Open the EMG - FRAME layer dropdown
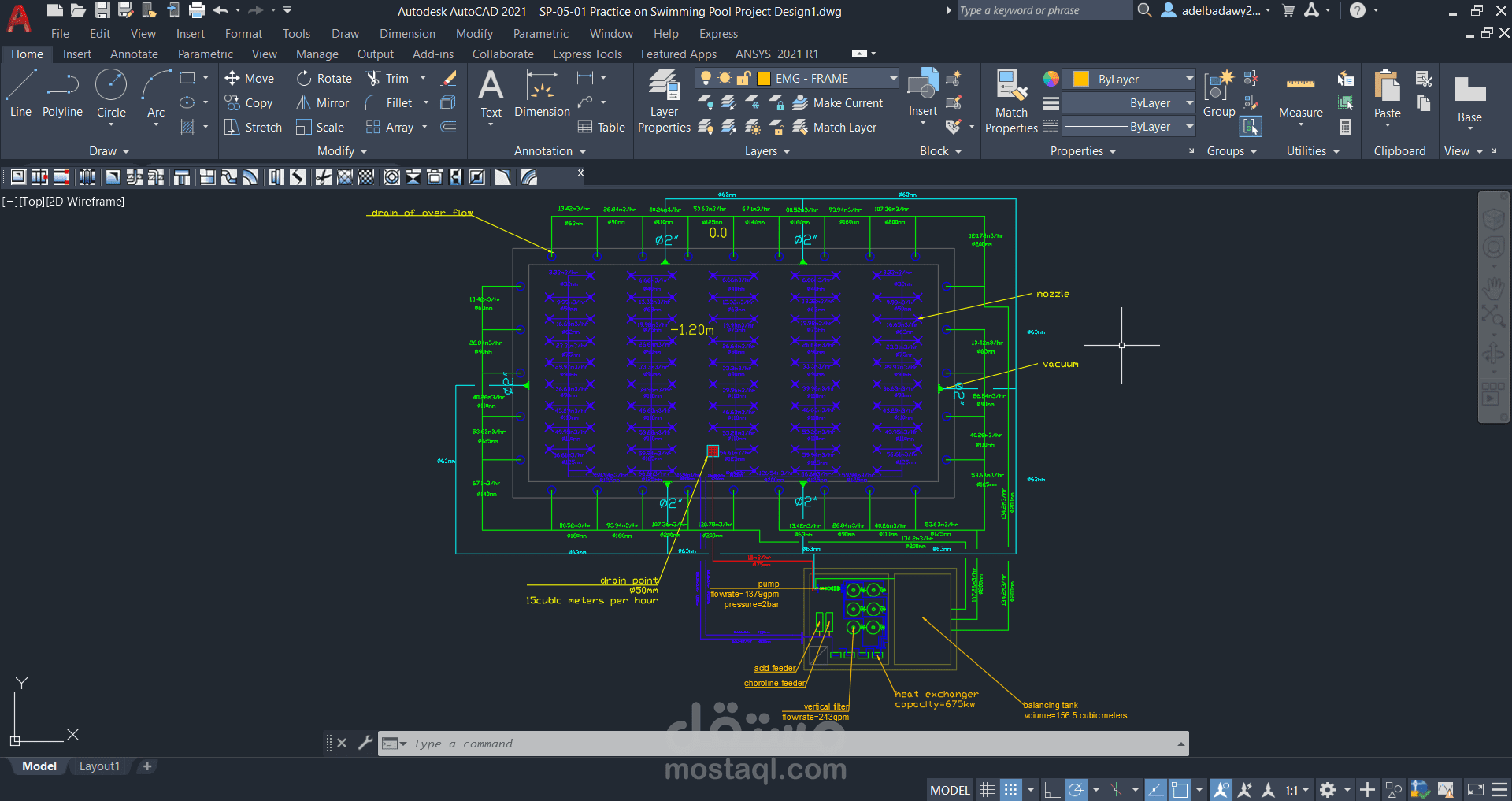 pos(893,78)
